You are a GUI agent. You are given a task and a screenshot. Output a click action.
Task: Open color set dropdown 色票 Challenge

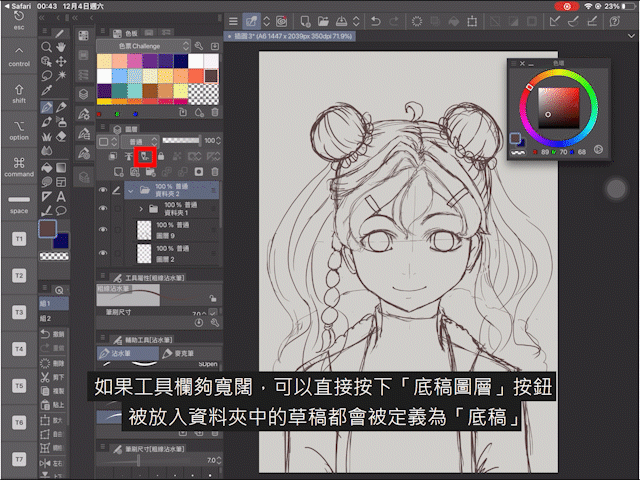tap(143, 46)
